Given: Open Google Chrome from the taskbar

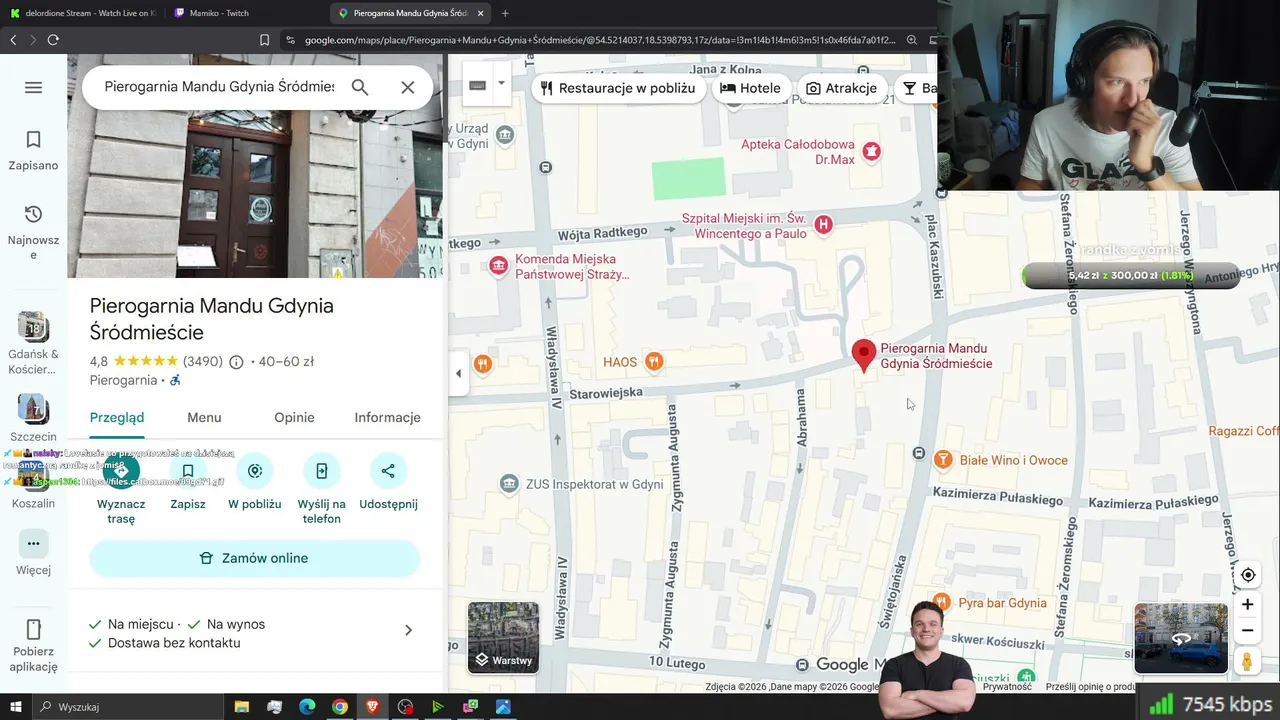Looking at the screenshot, I should pyautogui.click(x=340, y=707).
